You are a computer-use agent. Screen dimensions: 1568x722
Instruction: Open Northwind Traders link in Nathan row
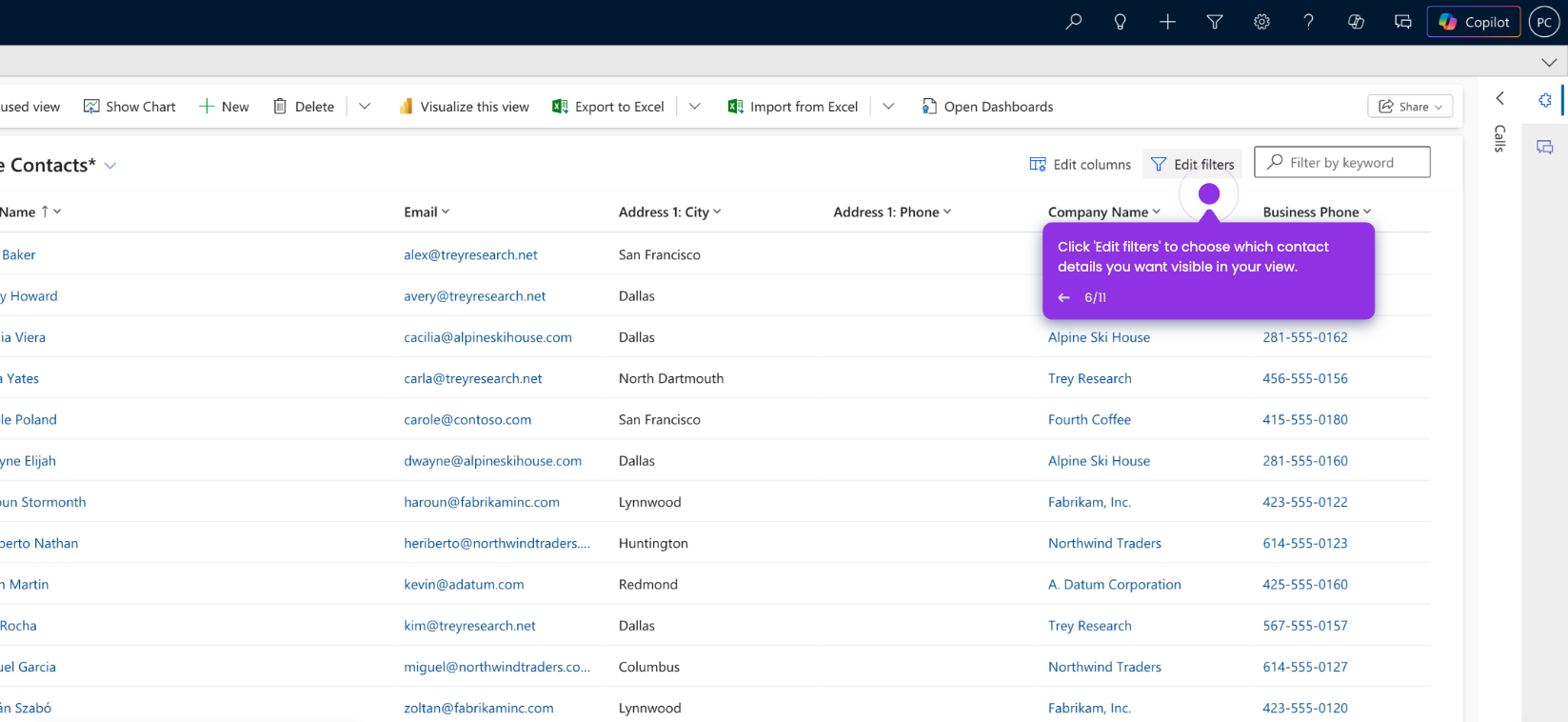[1104, 544]
